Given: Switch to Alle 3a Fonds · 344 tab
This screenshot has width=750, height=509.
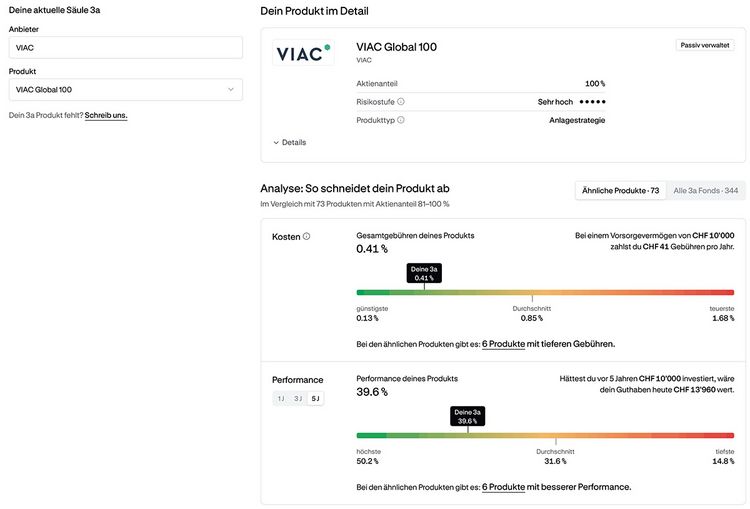Looking at the screenshot, I should coord(706,190).
